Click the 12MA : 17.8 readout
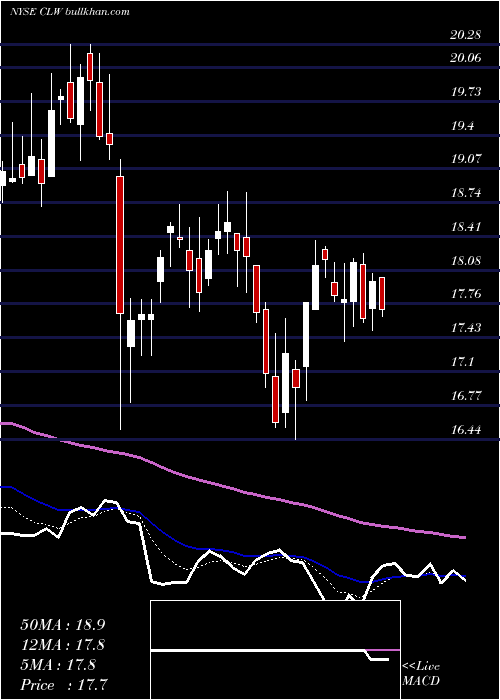 (63, 645)
